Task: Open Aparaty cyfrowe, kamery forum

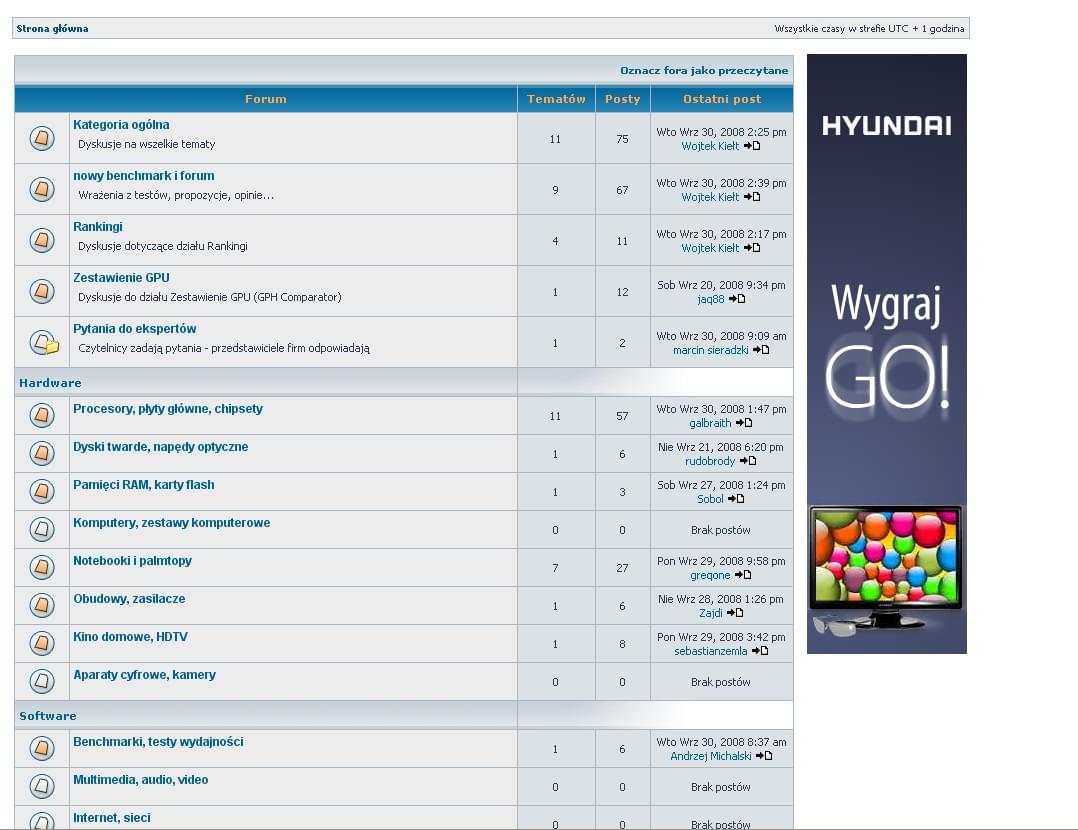Action: coord(144,675)
